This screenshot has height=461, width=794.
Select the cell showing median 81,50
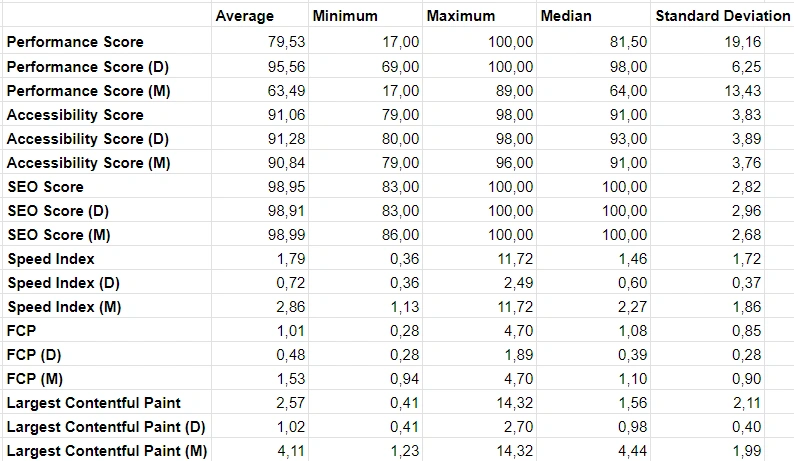point(593,42)
